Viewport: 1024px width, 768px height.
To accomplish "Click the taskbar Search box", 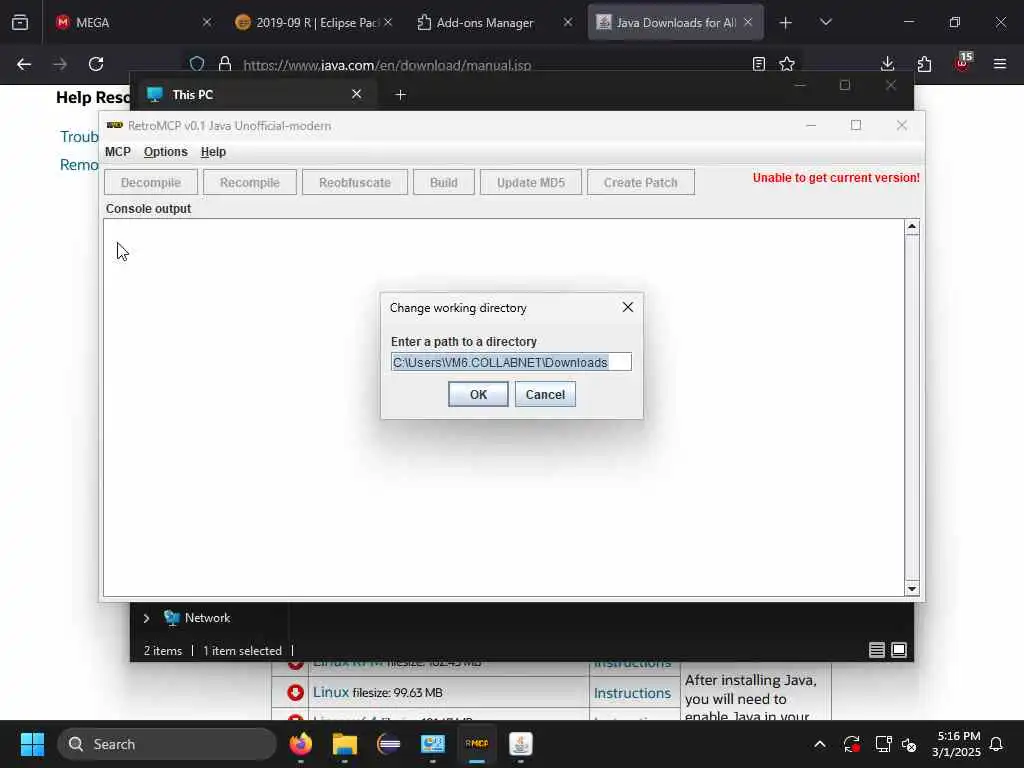I will click(x=167, y=744).
